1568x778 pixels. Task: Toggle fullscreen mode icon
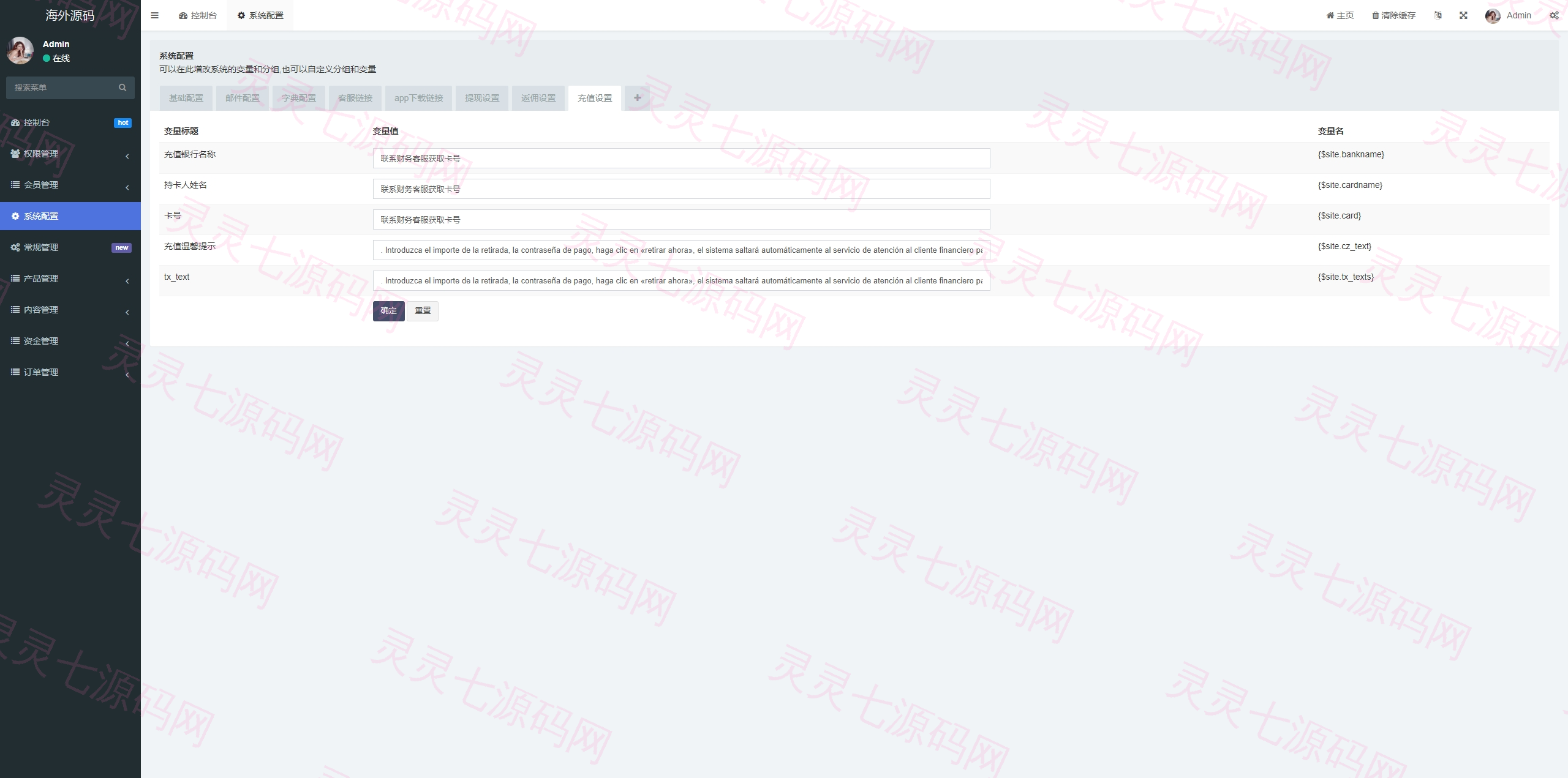[1463, 15]
